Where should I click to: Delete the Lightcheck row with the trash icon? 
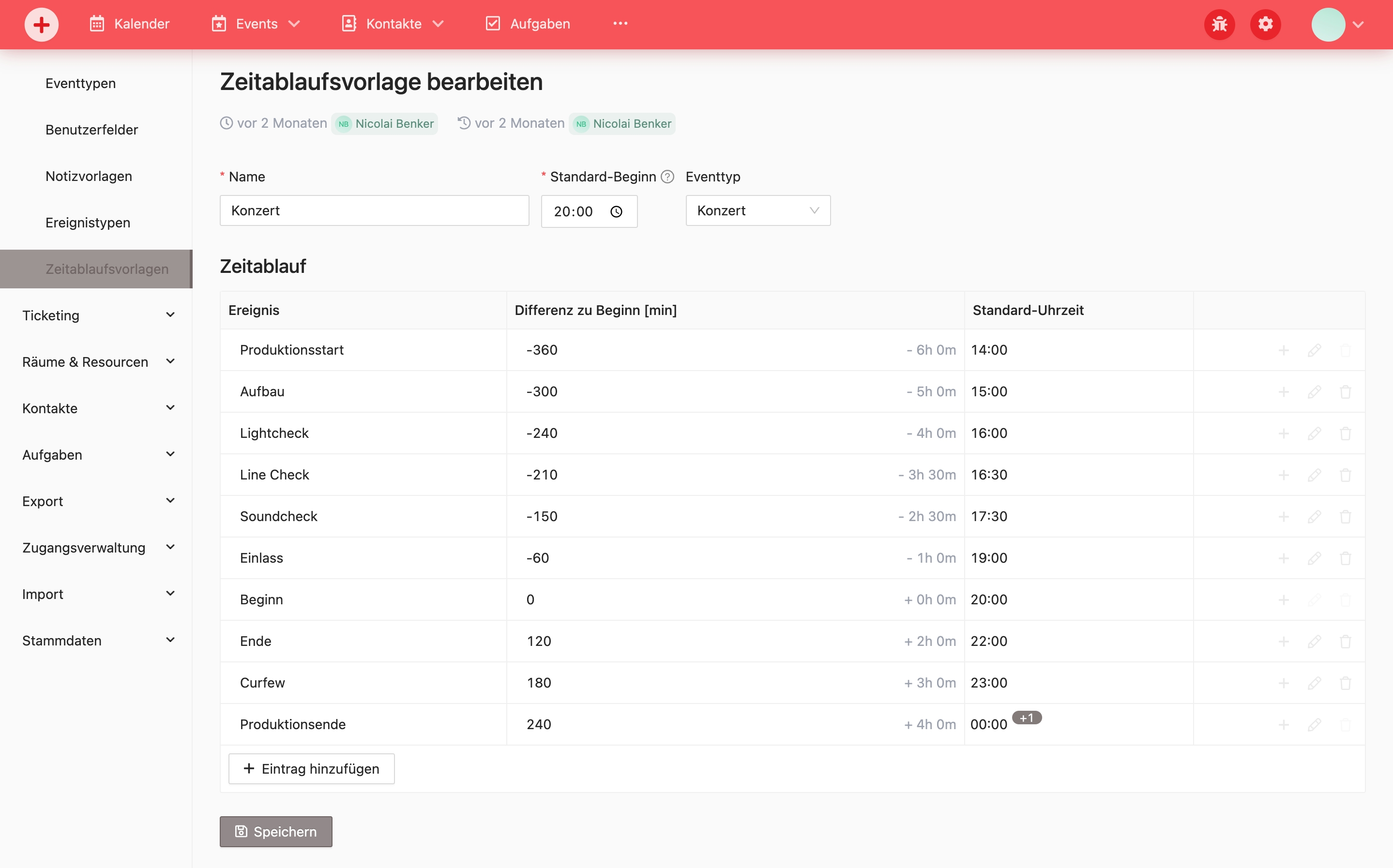[1346, 434]
